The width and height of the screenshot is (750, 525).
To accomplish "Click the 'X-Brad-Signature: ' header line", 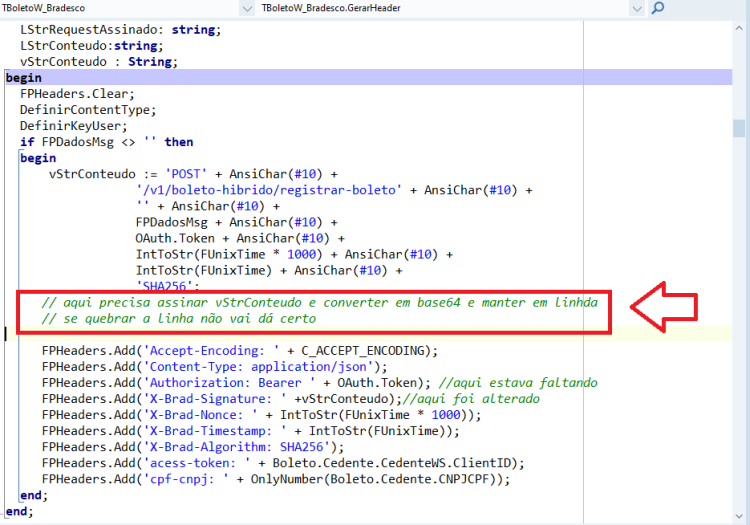I will (x=221, y=399).
